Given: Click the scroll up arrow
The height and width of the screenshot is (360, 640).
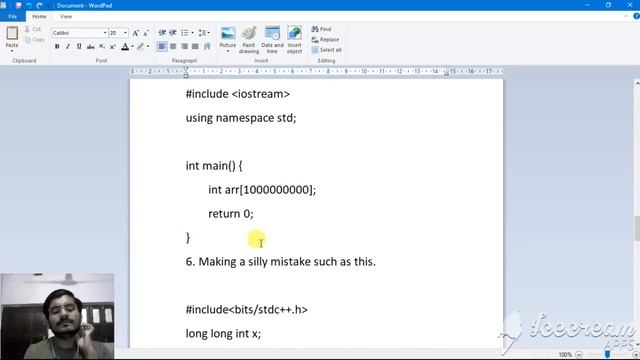Looking at the screenshot, I should pyautogui.click(x=637, y=83).
